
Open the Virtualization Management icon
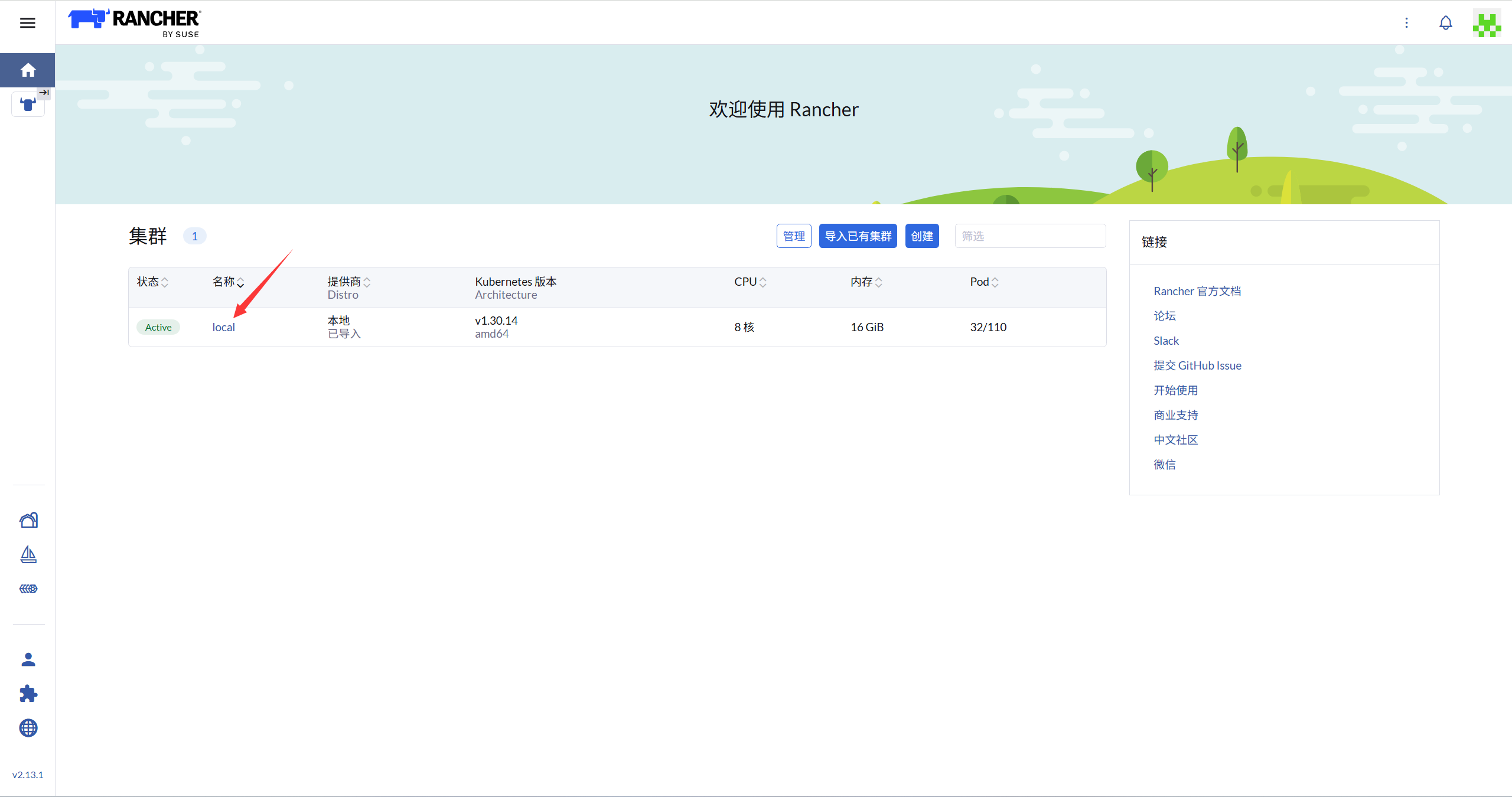click(28, 589)
